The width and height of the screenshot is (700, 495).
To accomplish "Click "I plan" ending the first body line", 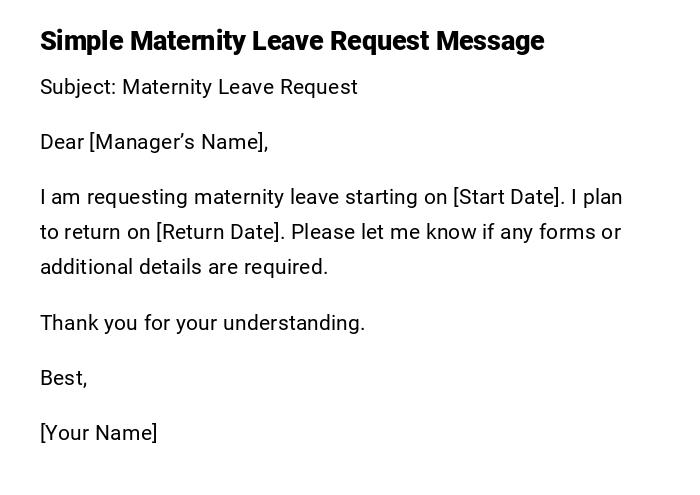I will [597, 197].
